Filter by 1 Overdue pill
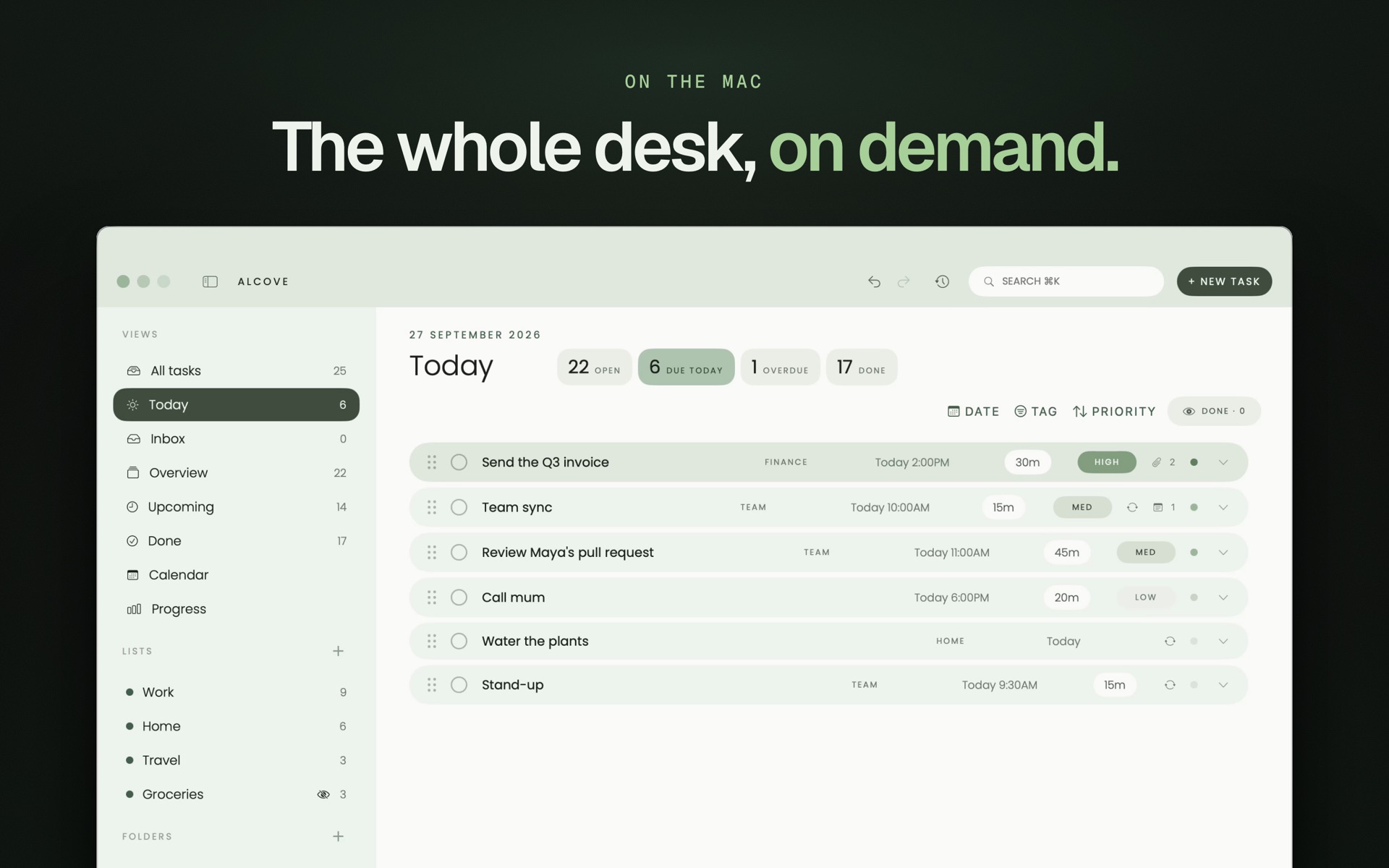The height and width of the screenshot is (868, 1389). 780,367
